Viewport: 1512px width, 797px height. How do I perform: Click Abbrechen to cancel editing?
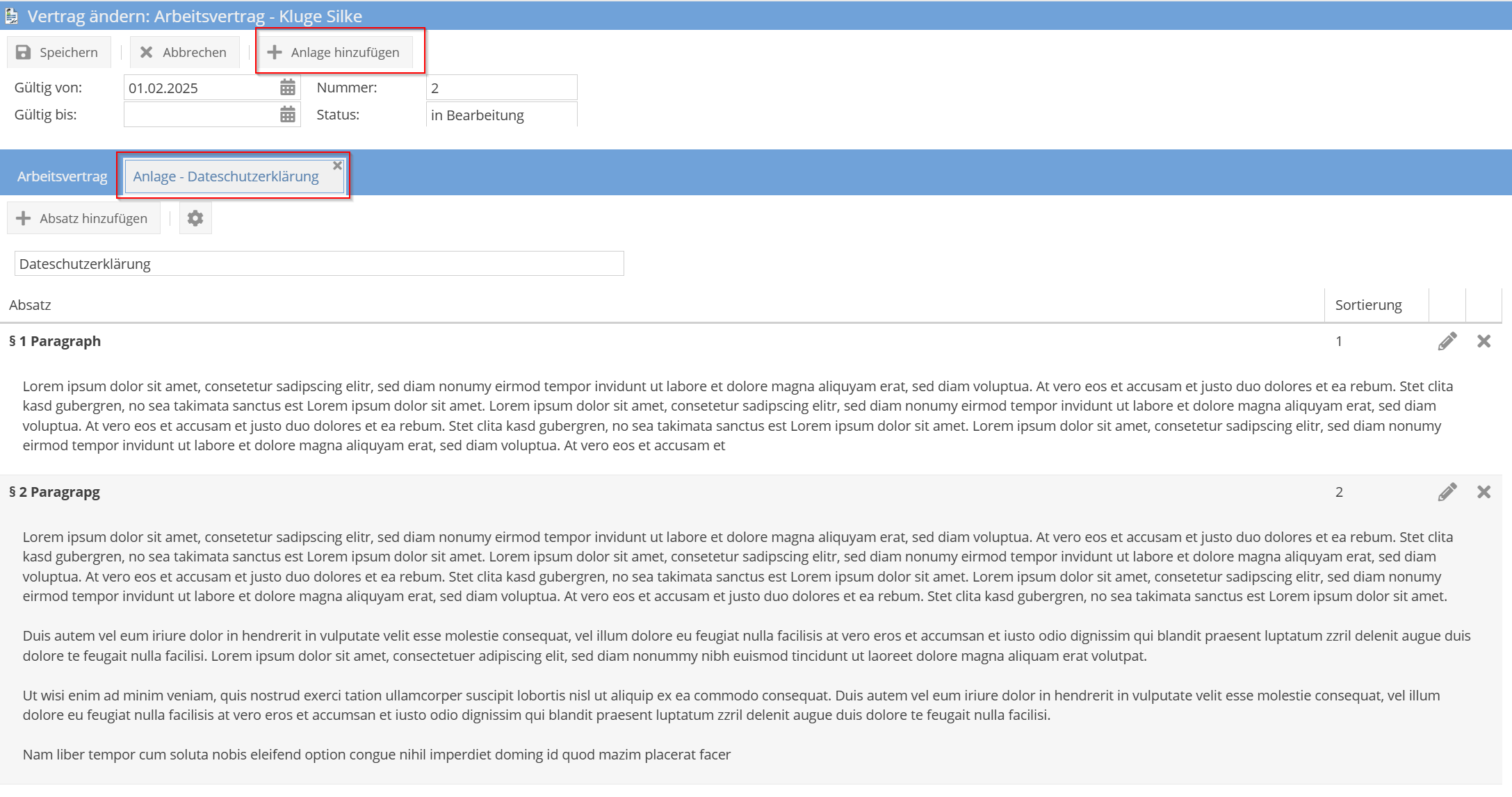(x=184, y=52)
